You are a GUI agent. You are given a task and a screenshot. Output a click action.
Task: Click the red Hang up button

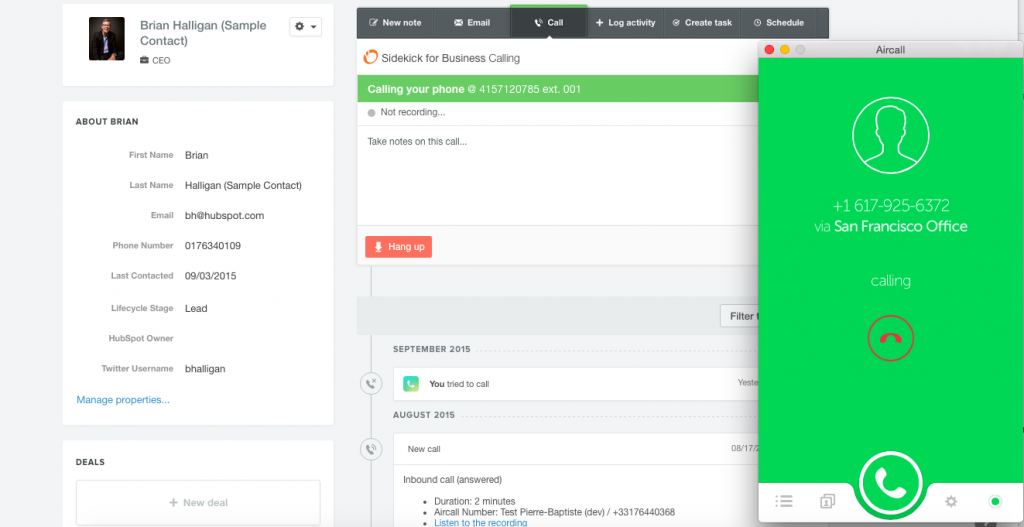(x=398, y=247)
